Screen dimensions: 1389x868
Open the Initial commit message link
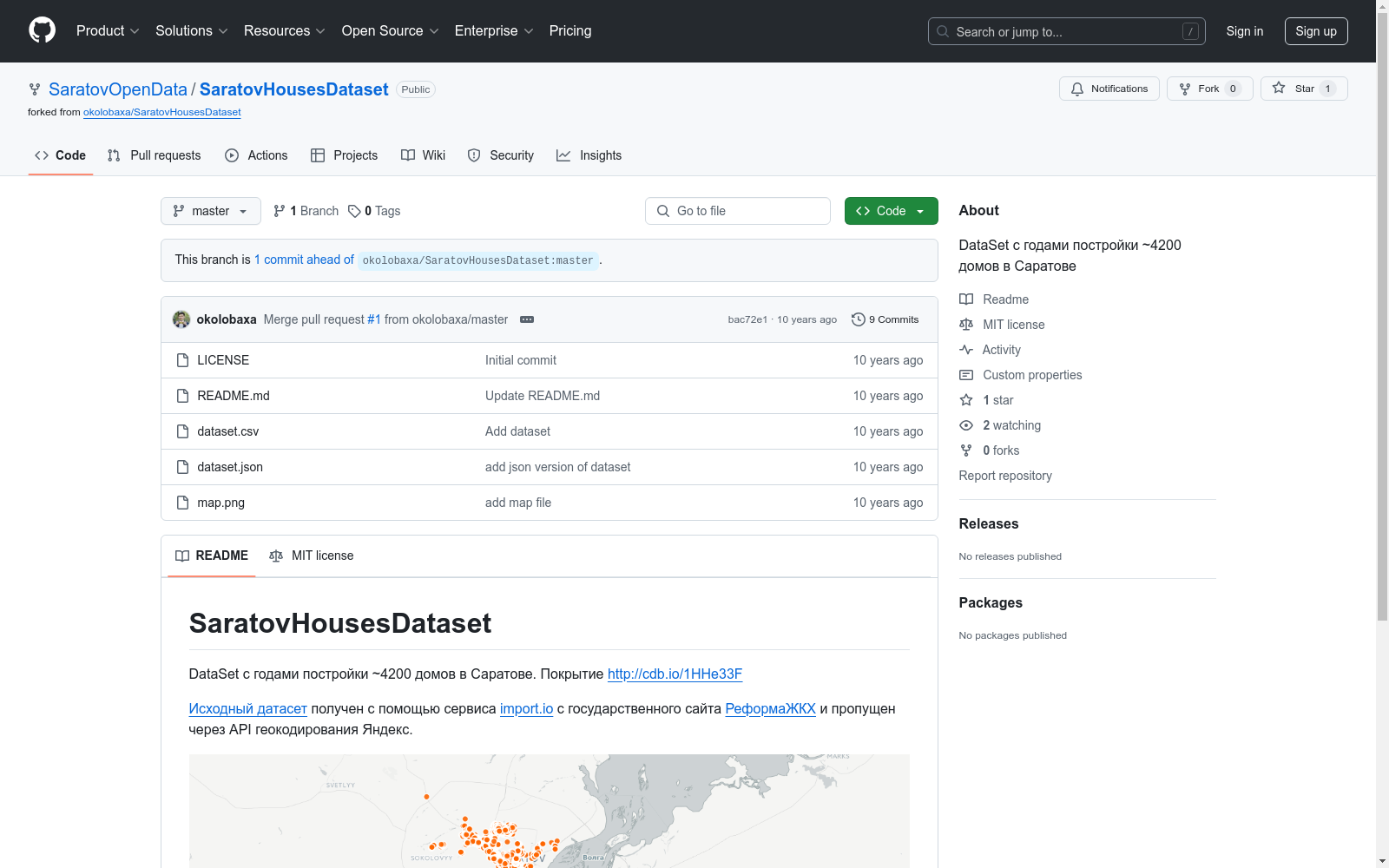click(x=521, y=360)
